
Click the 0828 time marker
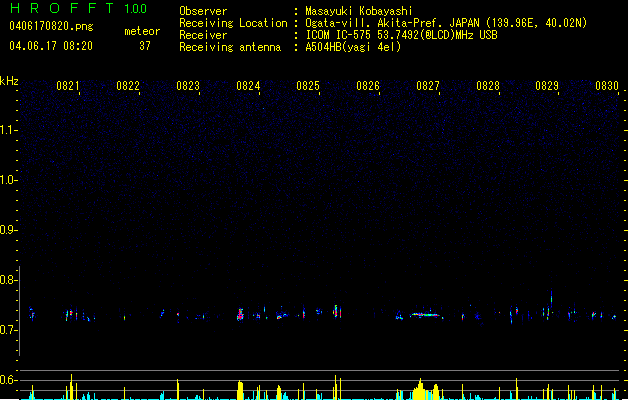coord(488,86)
